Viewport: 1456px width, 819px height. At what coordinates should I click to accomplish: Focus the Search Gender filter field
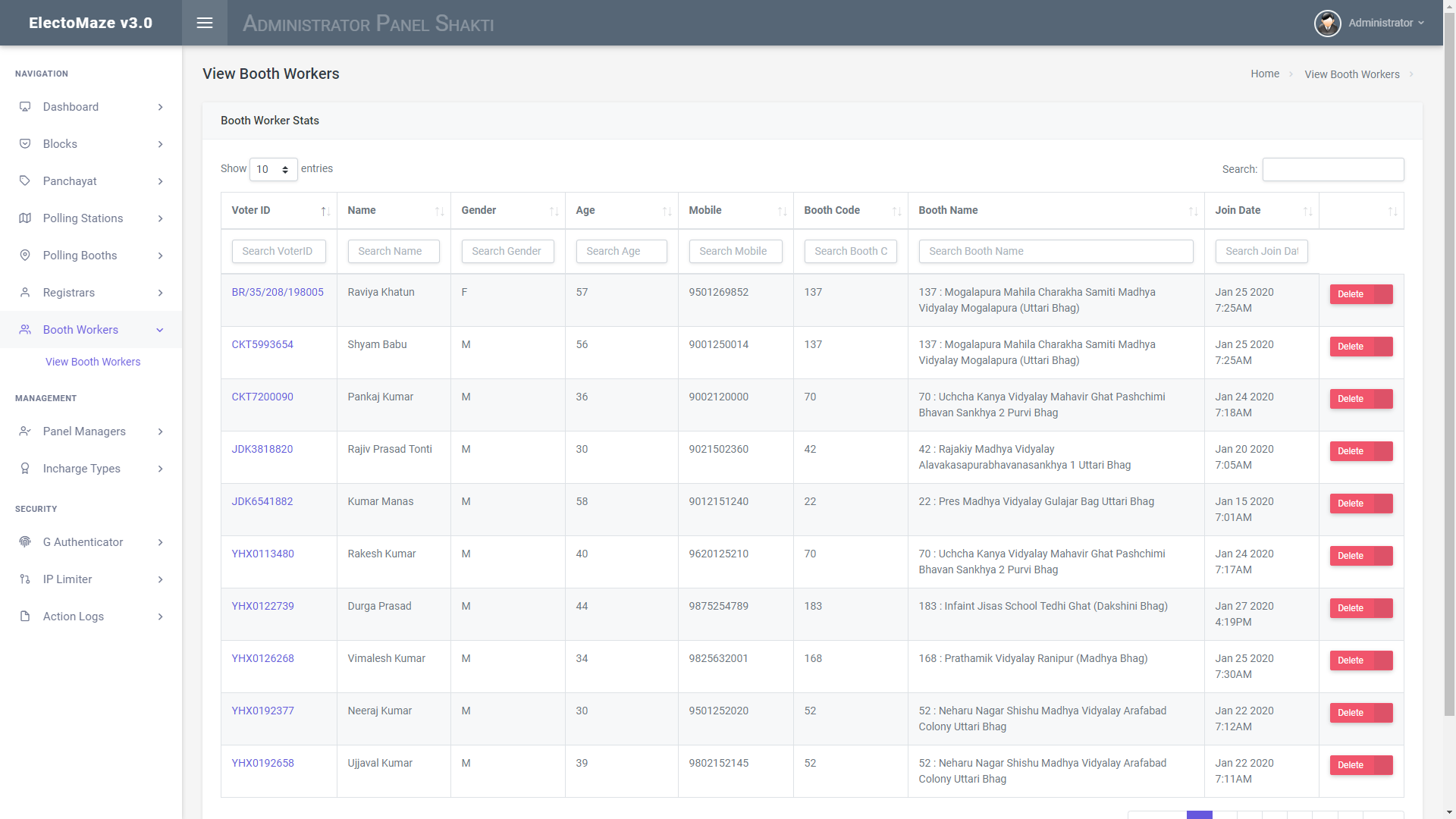point(507,251)
